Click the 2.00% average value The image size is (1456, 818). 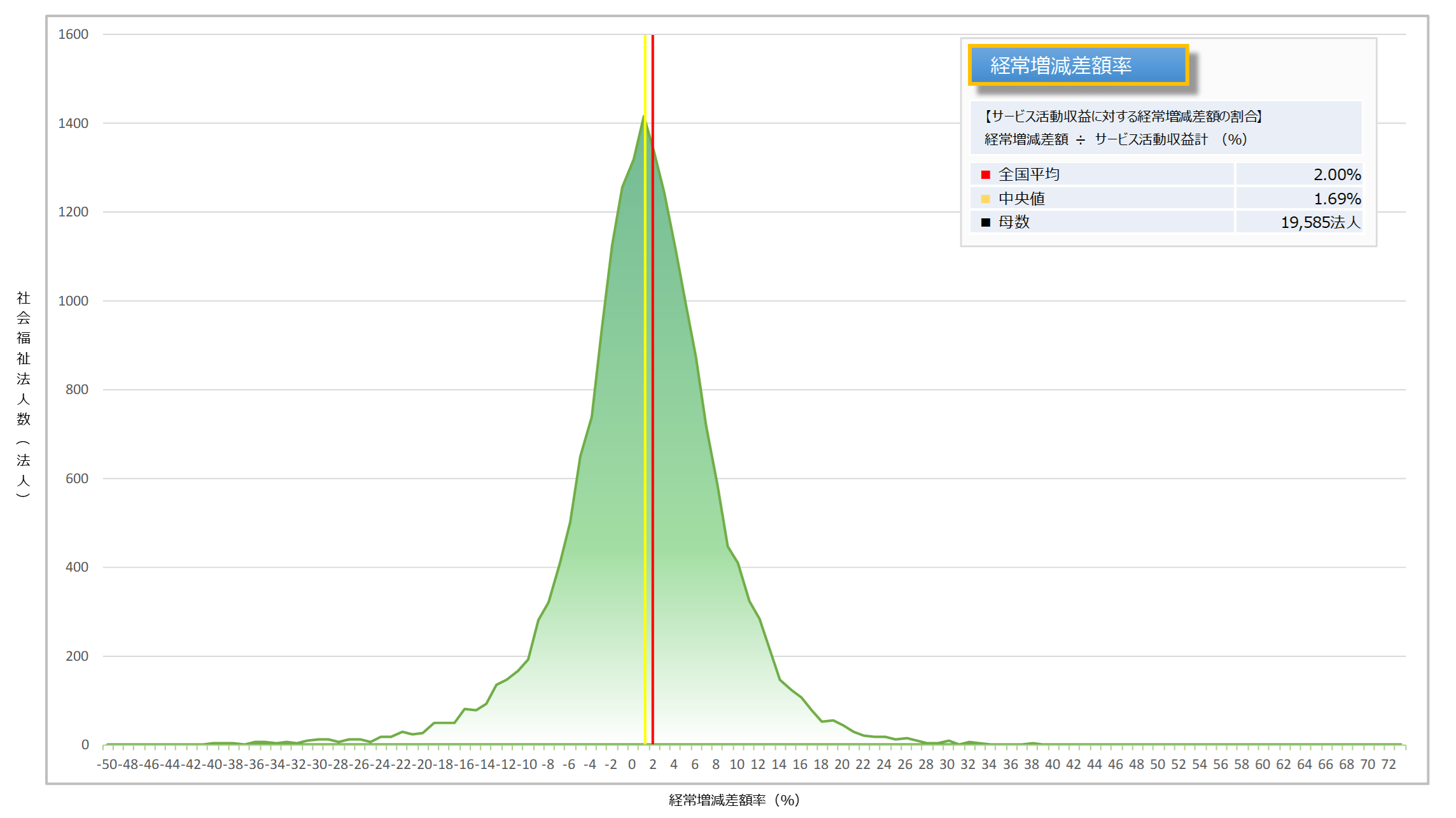pos(1337,174)
